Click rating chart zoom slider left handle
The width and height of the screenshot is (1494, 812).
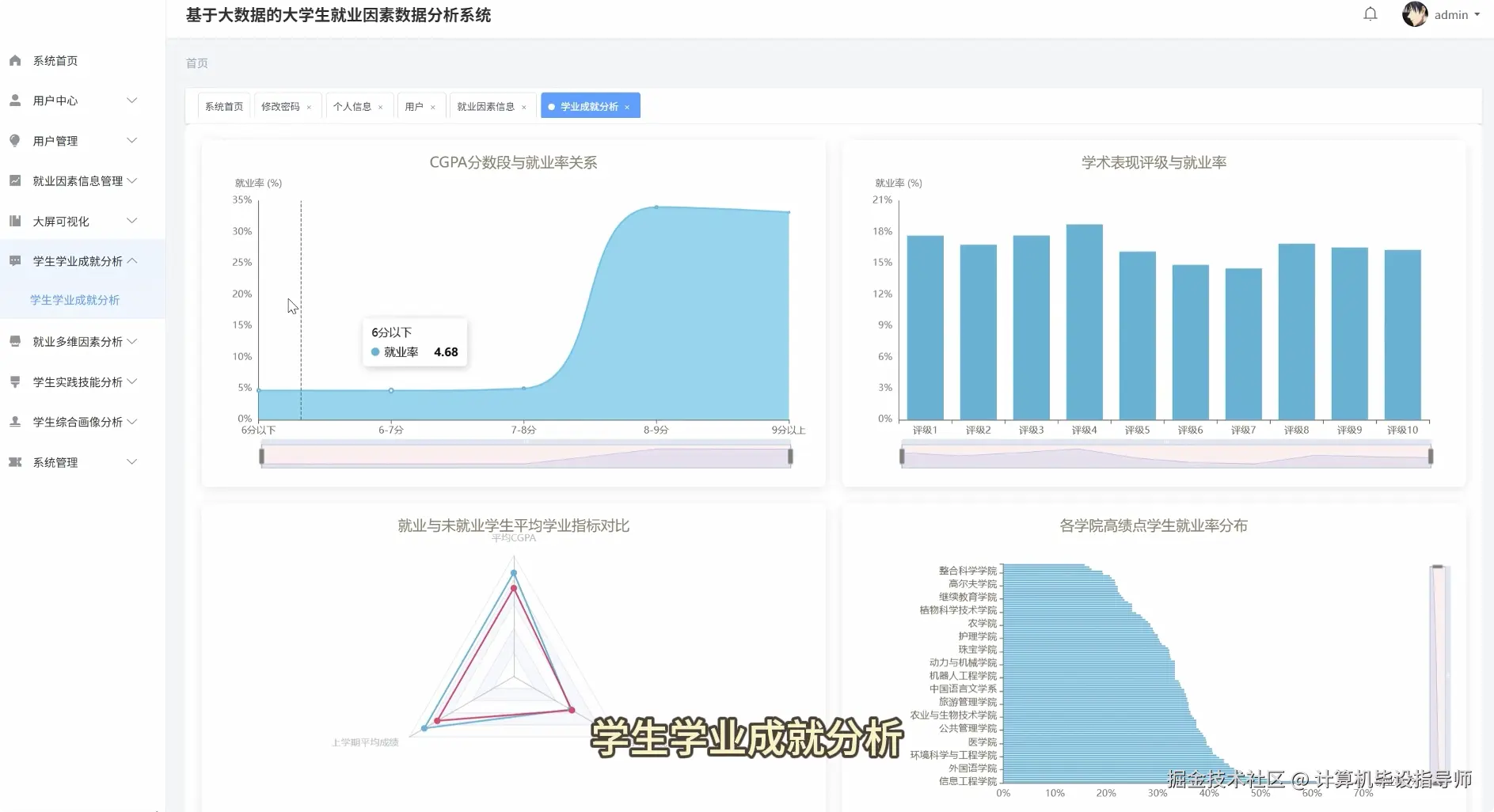[x=902, y=456]
